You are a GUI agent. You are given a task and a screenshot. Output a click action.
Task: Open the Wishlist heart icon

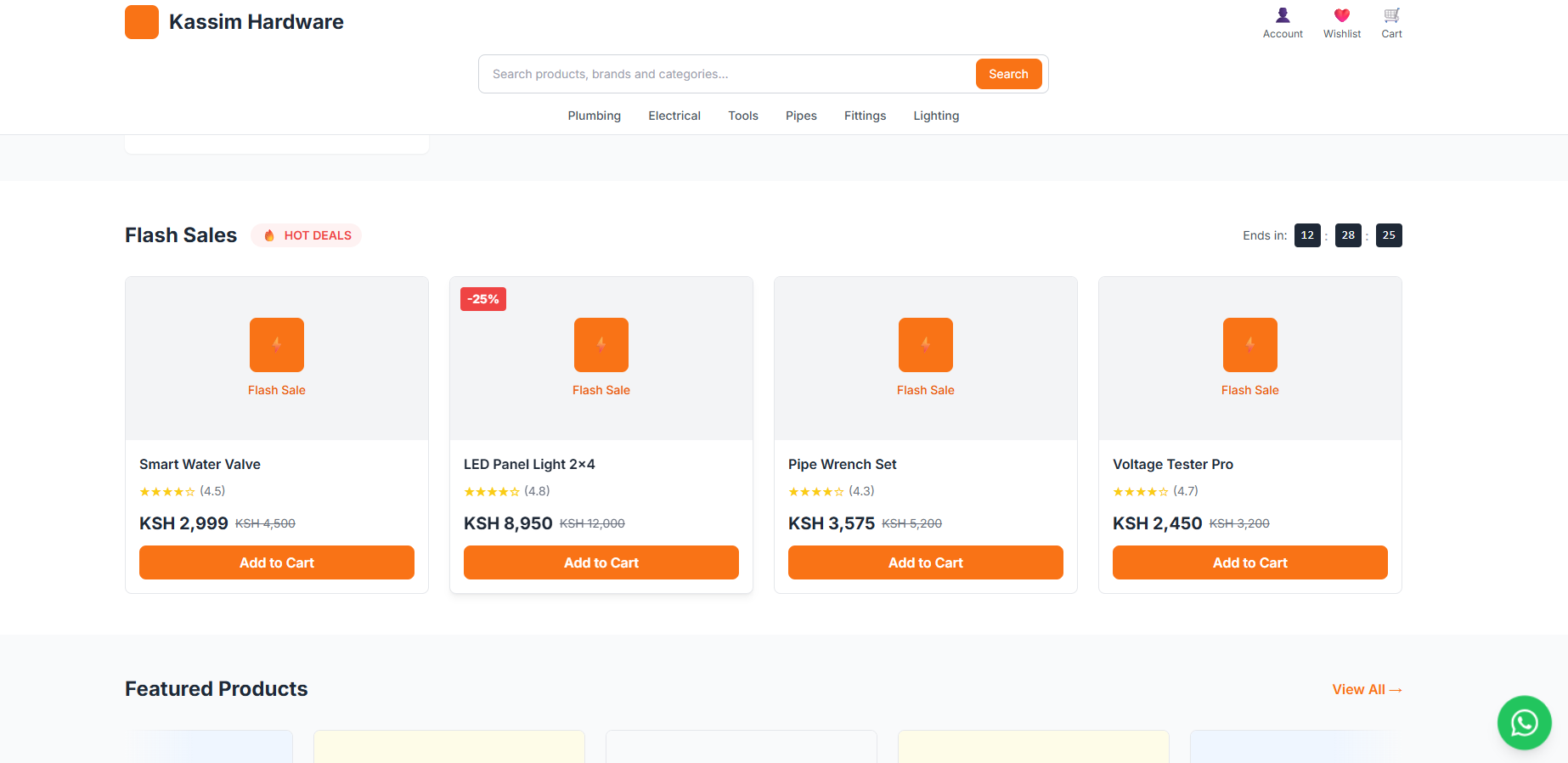[1341, 16]
